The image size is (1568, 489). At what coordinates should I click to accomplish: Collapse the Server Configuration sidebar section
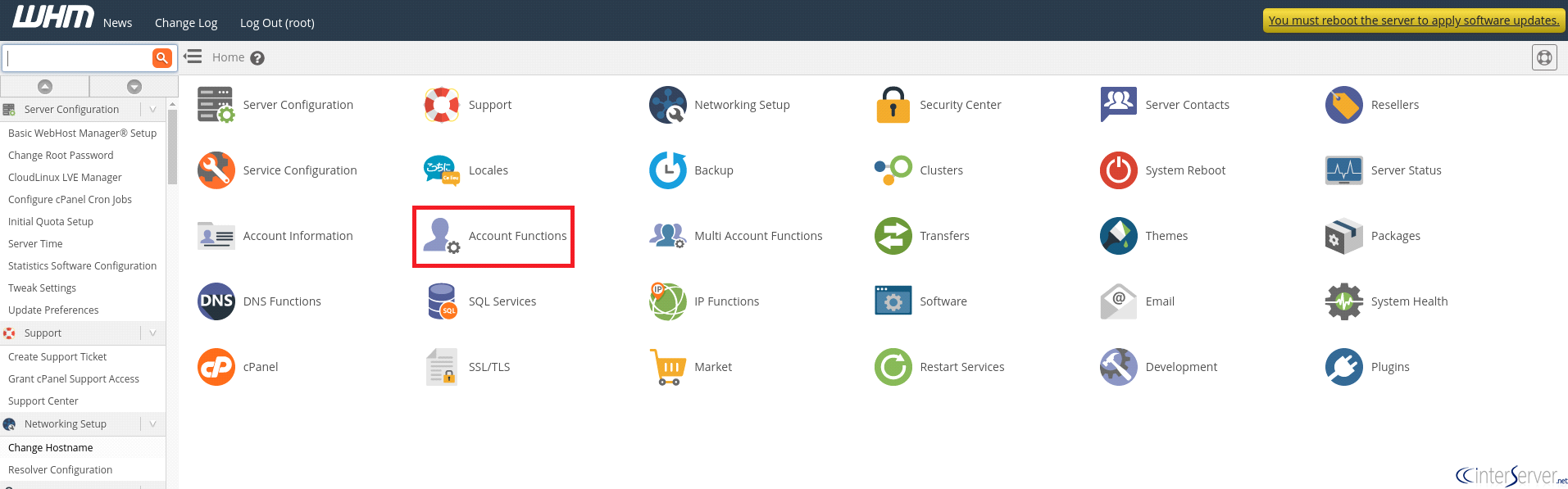[x=152, y=110]
